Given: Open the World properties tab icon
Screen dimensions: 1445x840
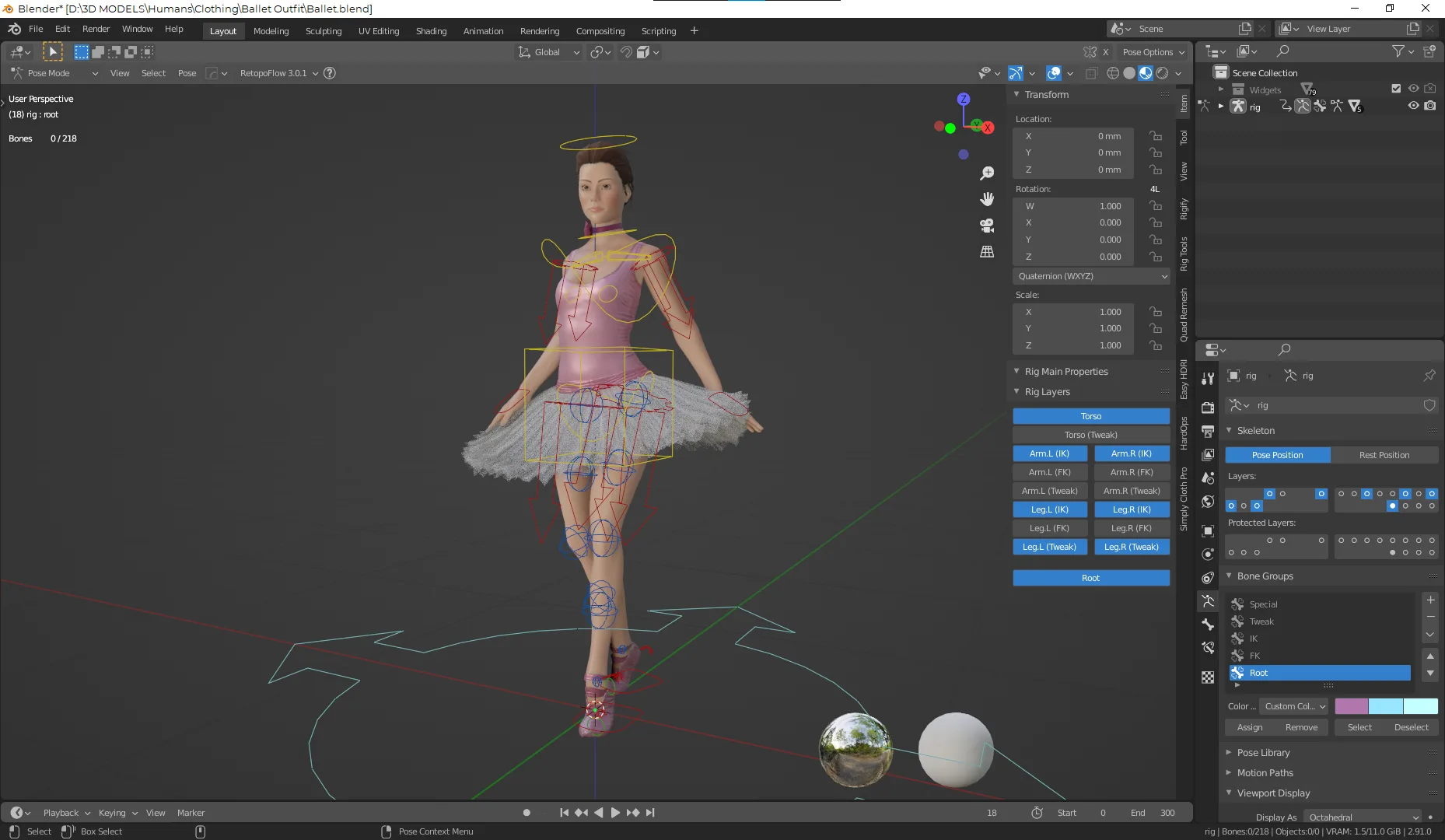Looking at the screenshot, I should (x=1208, y=502).
